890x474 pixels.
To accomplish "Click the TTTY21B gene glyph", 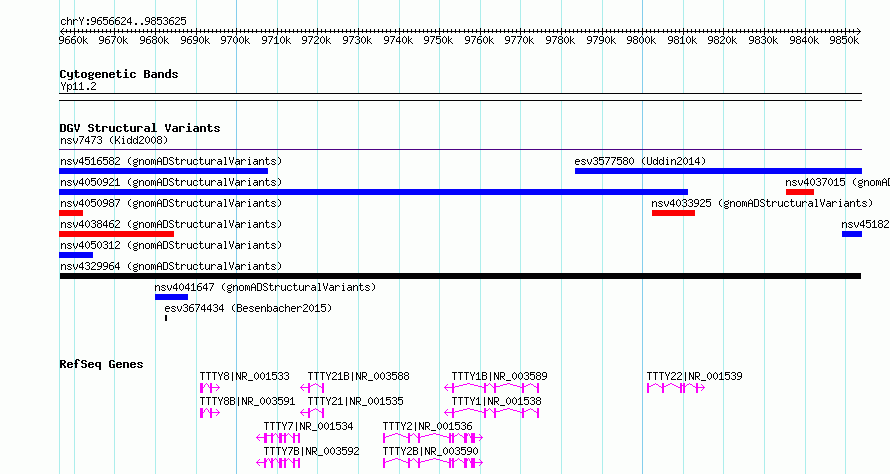I will coord(312,388).
